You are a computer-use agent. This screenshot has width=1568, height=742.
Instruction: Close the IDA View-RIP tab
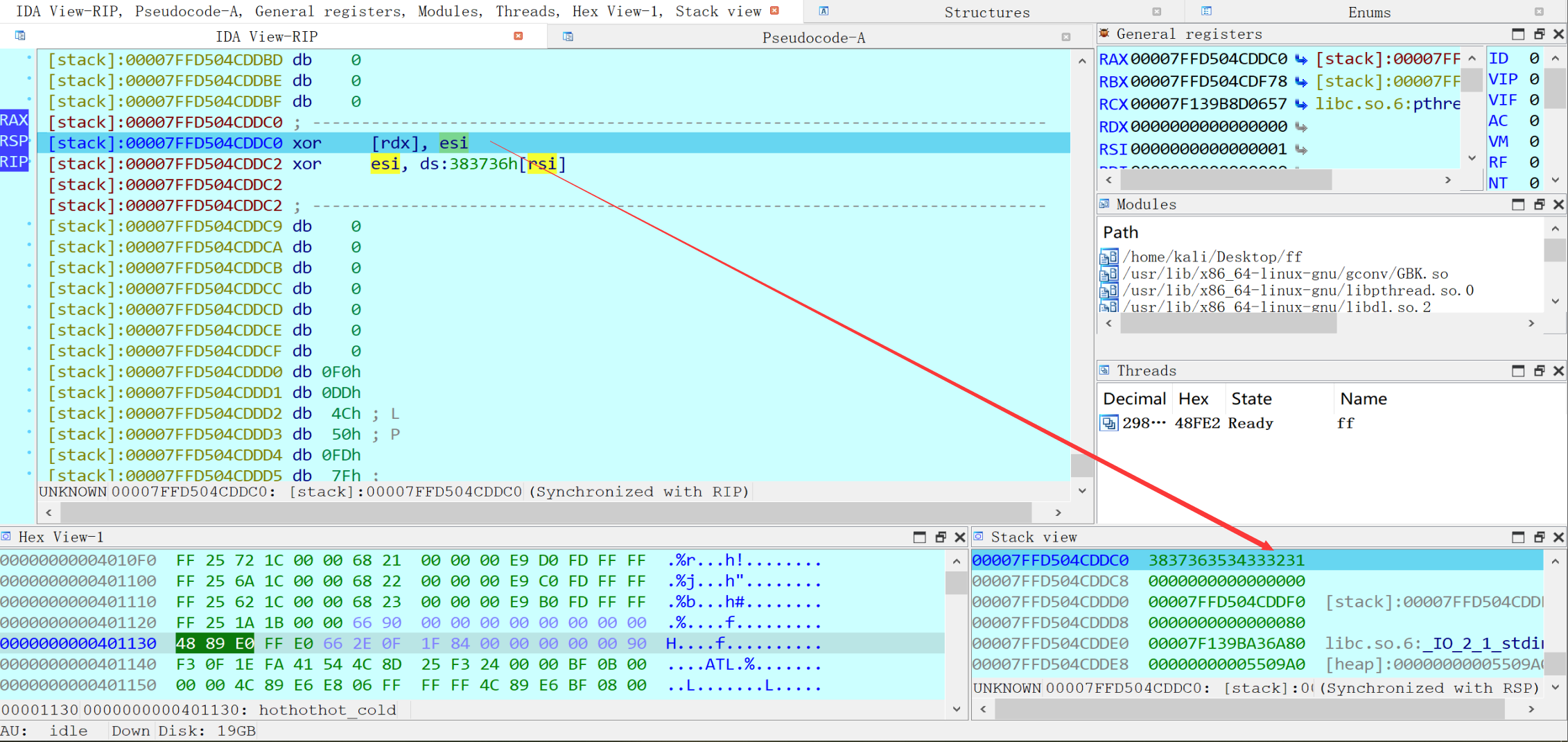(x=518, y=36)
